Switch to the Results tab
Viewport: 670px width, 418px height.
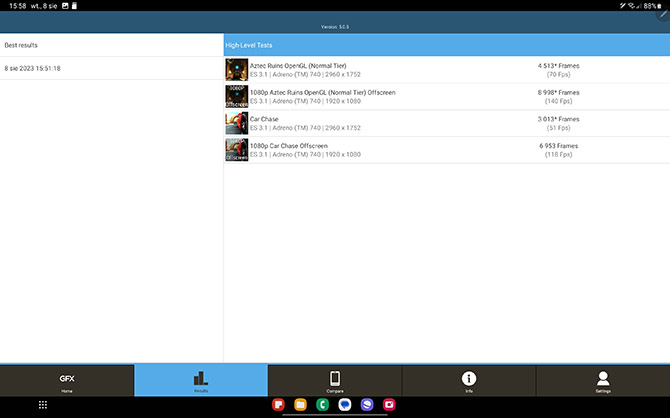coord(201,380)
